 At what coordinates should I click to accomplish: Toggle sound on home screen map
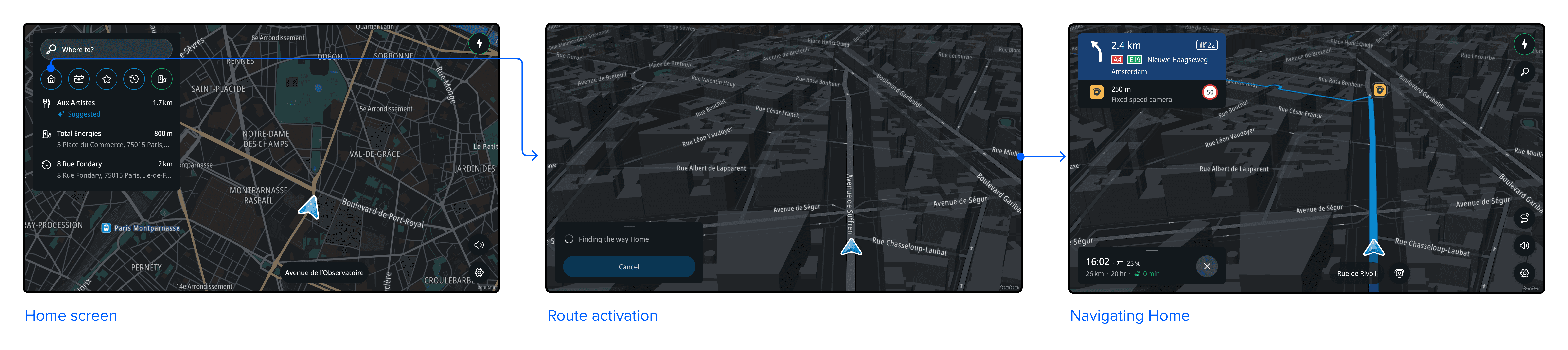[x=479, y=245]
